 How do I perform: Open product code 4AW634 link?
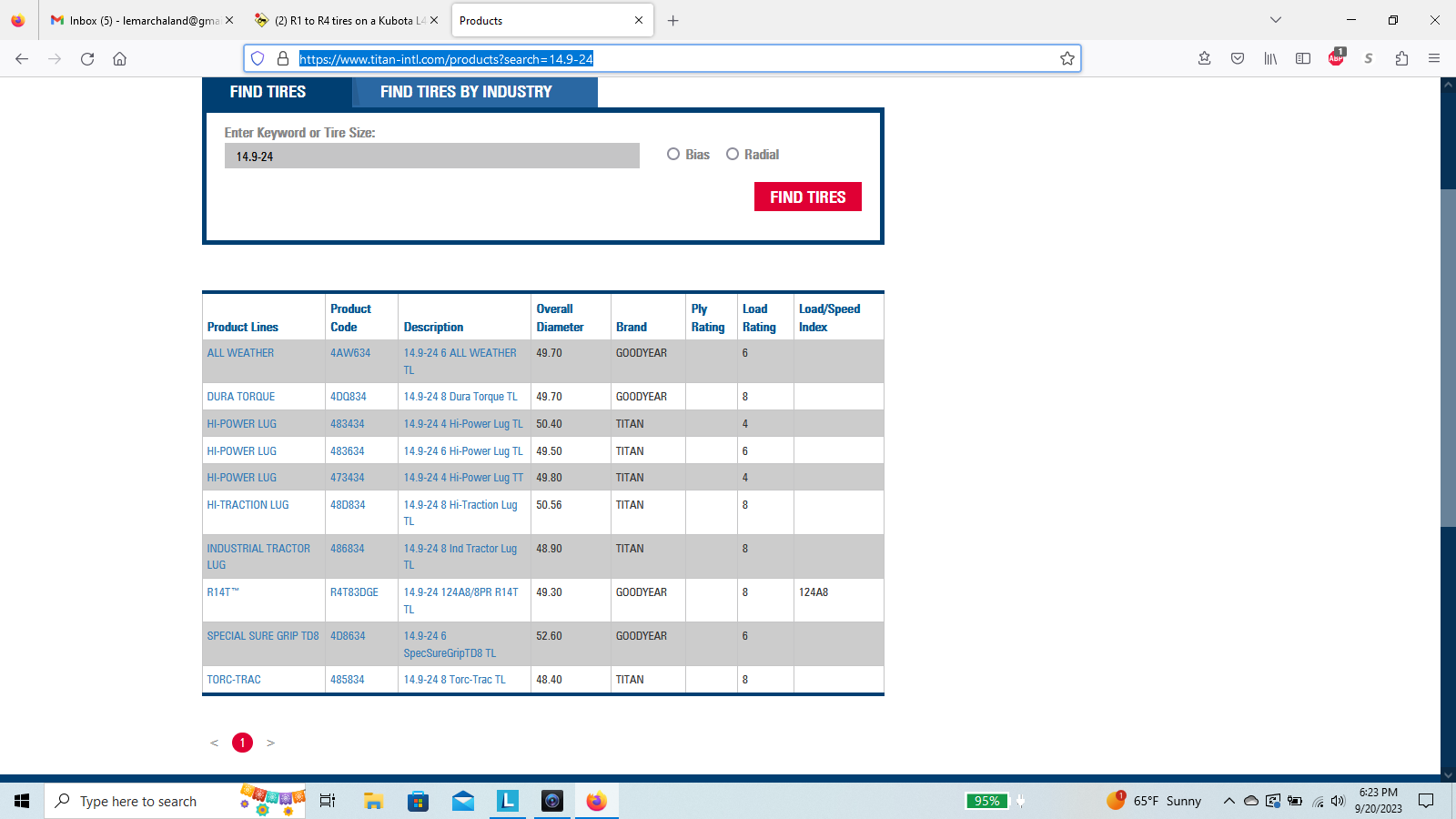(350, 353)
